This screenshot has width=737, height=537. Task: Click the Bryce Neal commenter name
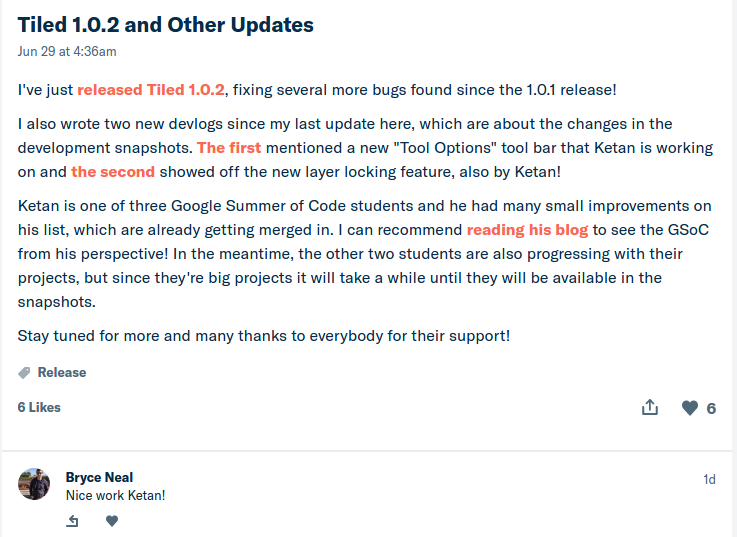click(99, 477)
